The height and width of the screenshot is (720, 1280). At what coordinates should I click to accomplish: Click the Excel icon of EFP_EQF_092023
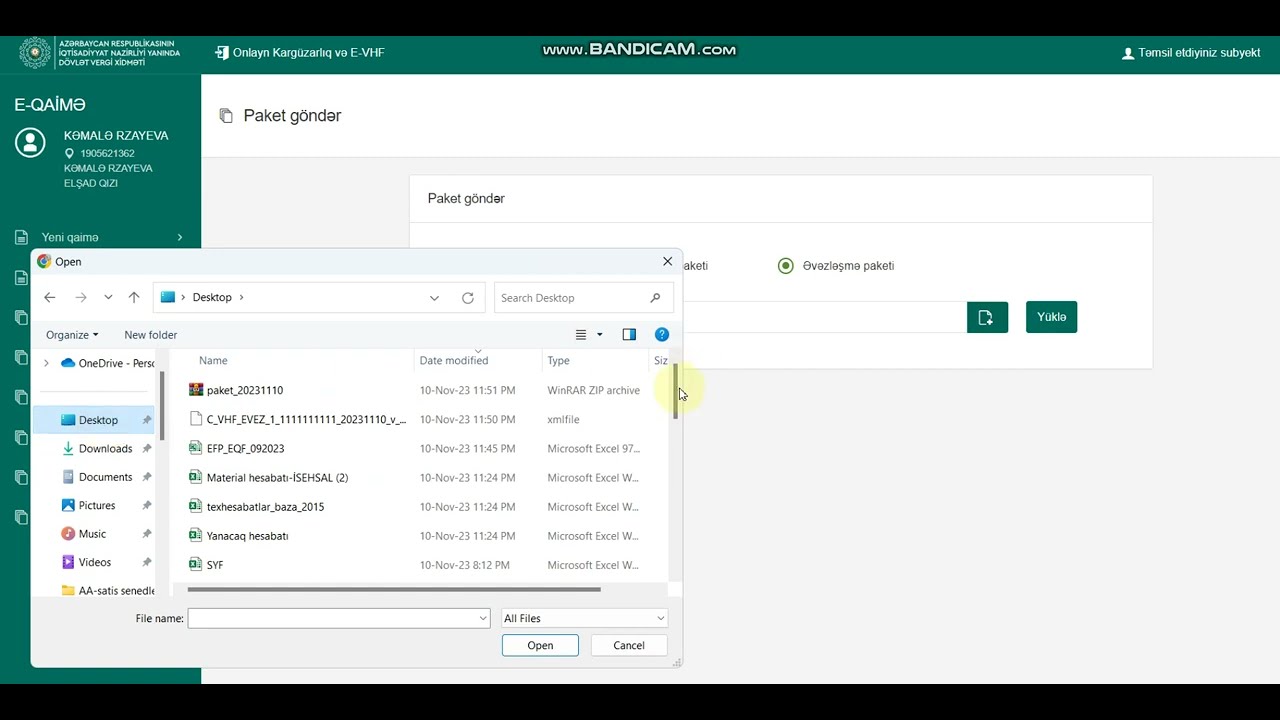[196, 448]
